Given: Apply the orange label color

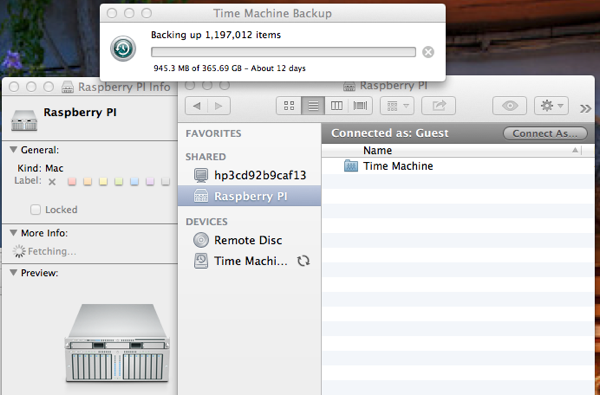Looking at the screenshot, I should coord(87,181).
